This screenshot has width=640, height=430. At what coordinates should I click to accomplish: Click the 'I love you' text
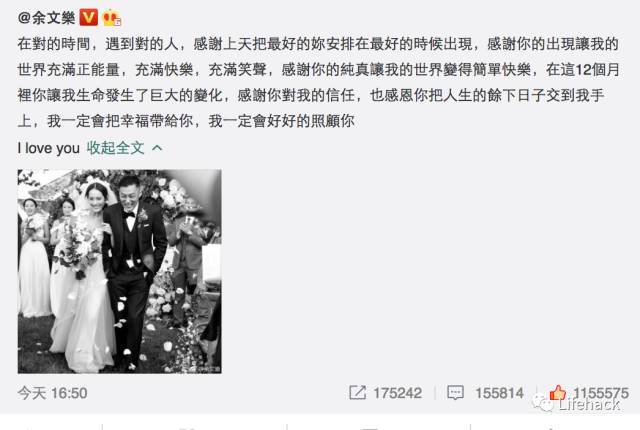[49, 149]
